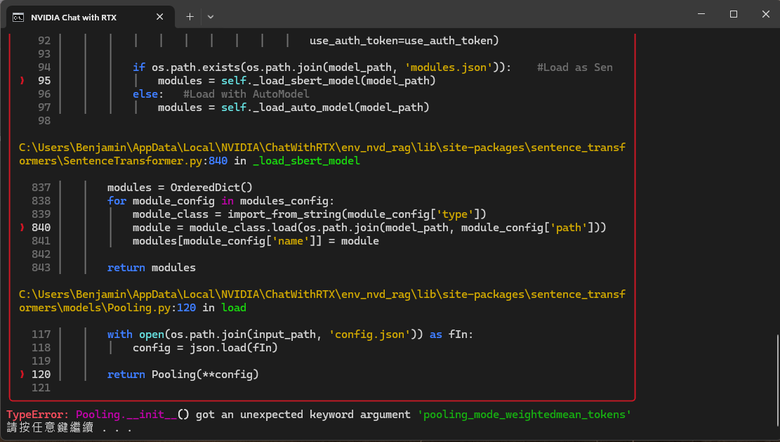Close the terminal window
The width and height of the screenshot is (780, 442).
click(x=766, y=14)
